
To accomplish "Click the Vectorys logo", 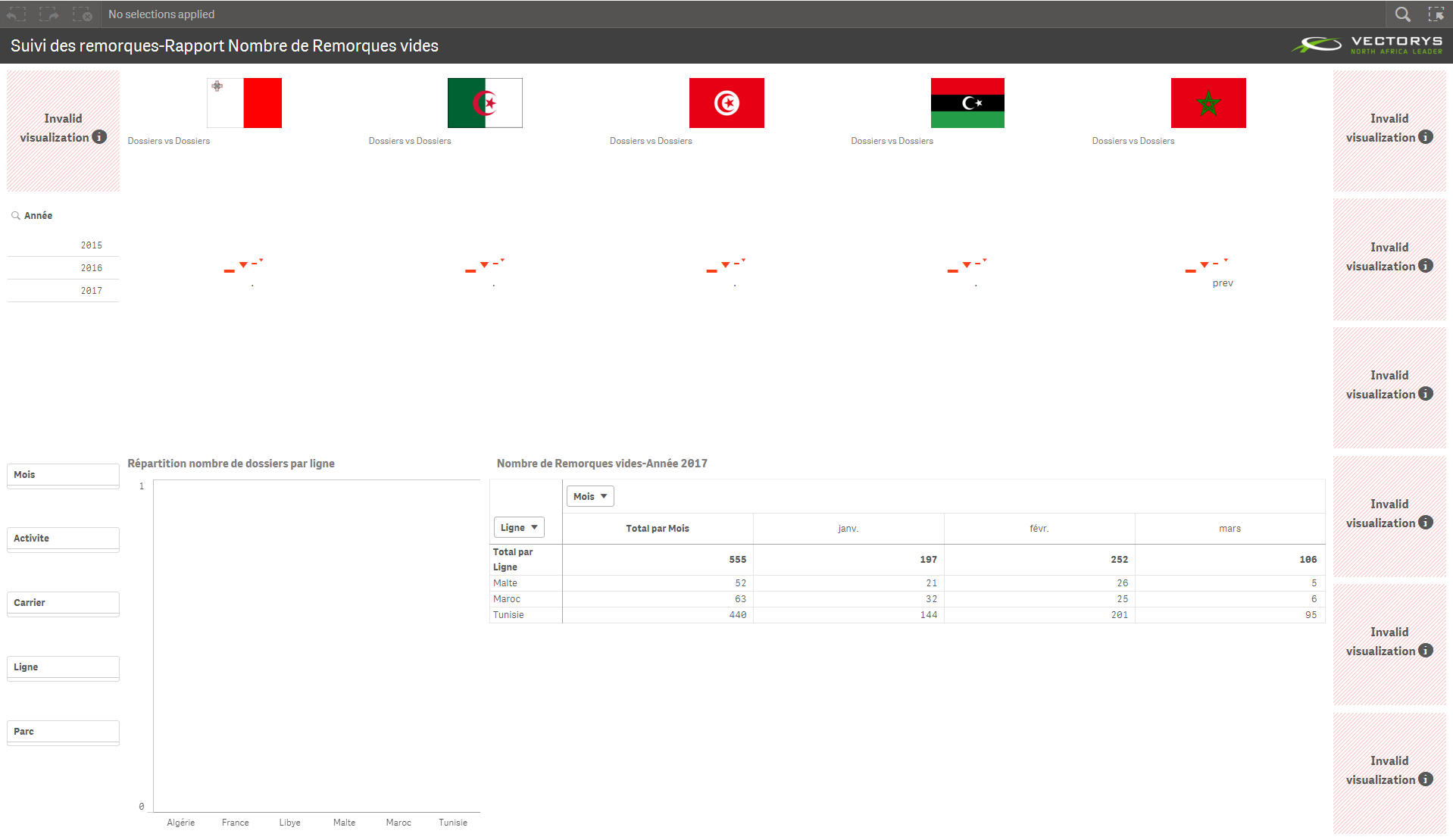I will tap(1367, 45).
